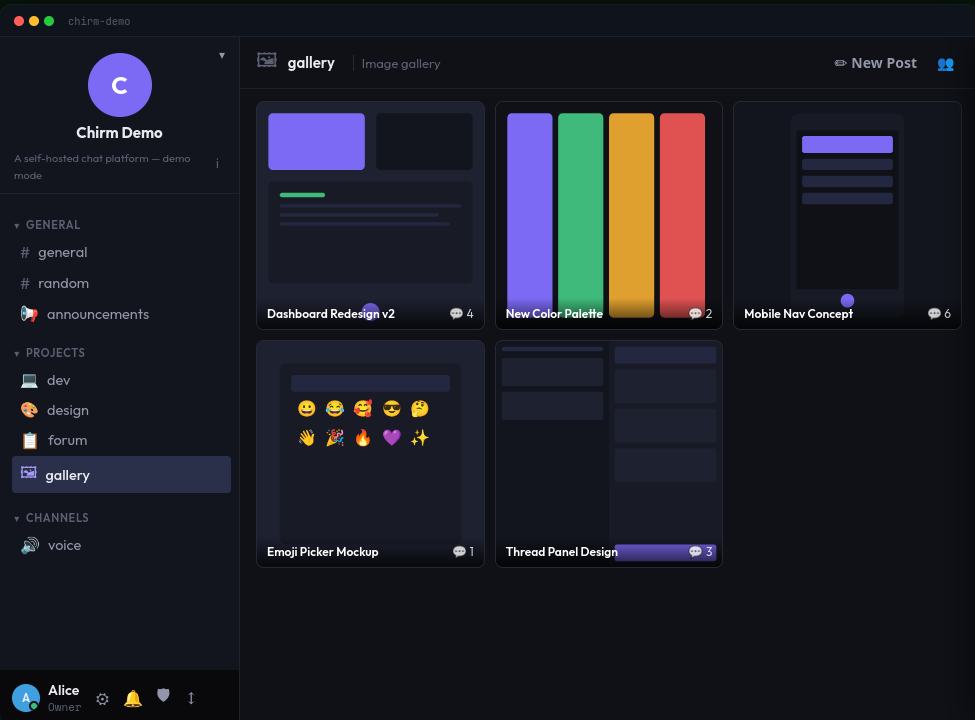The image size is (975, 720).
Task: Open the New Color Palette post
Action: (x=608, y=215)
